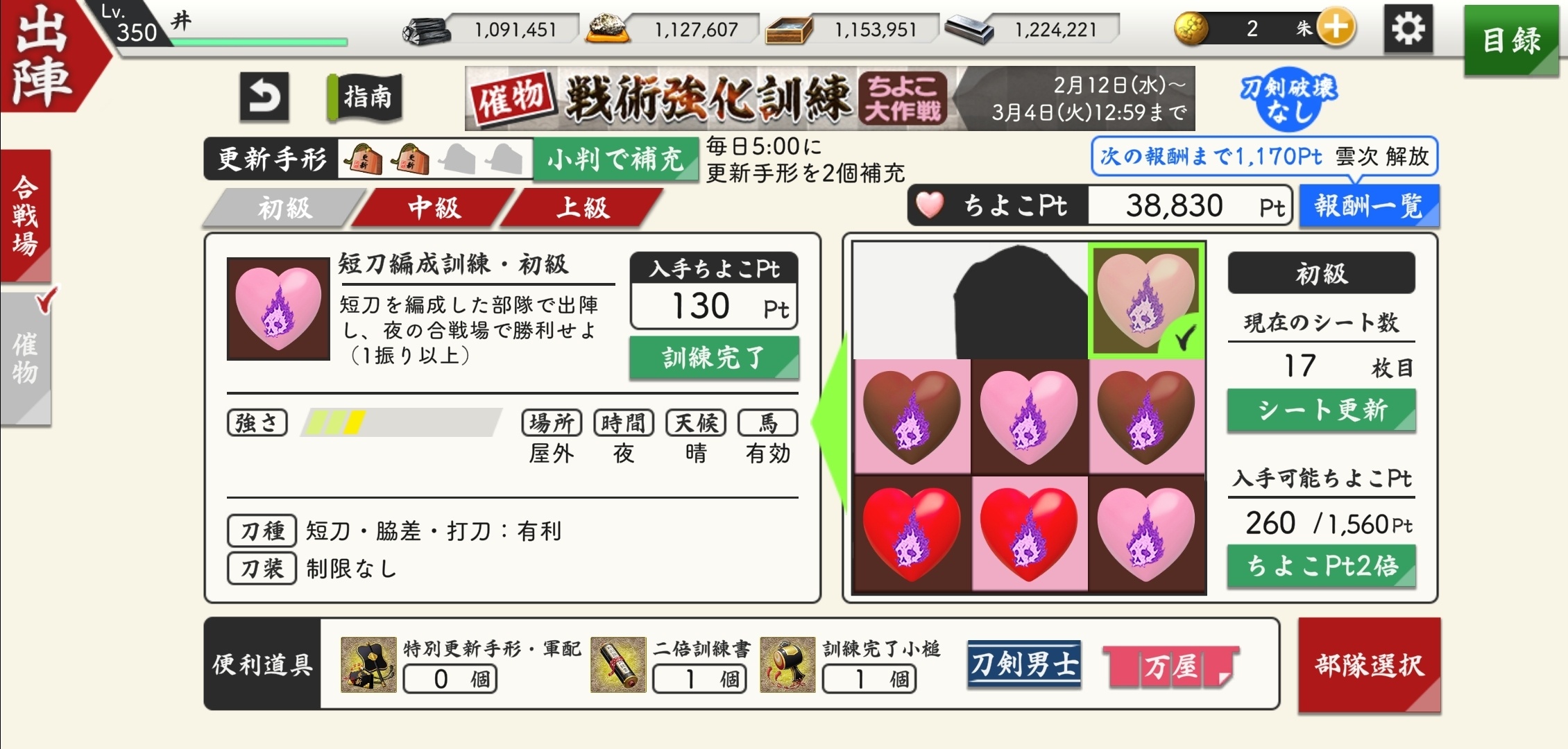The height and width of the screenshot is (749, 1568).
Task: Tap the gold plus koban icon
Action: (1336, 28)
